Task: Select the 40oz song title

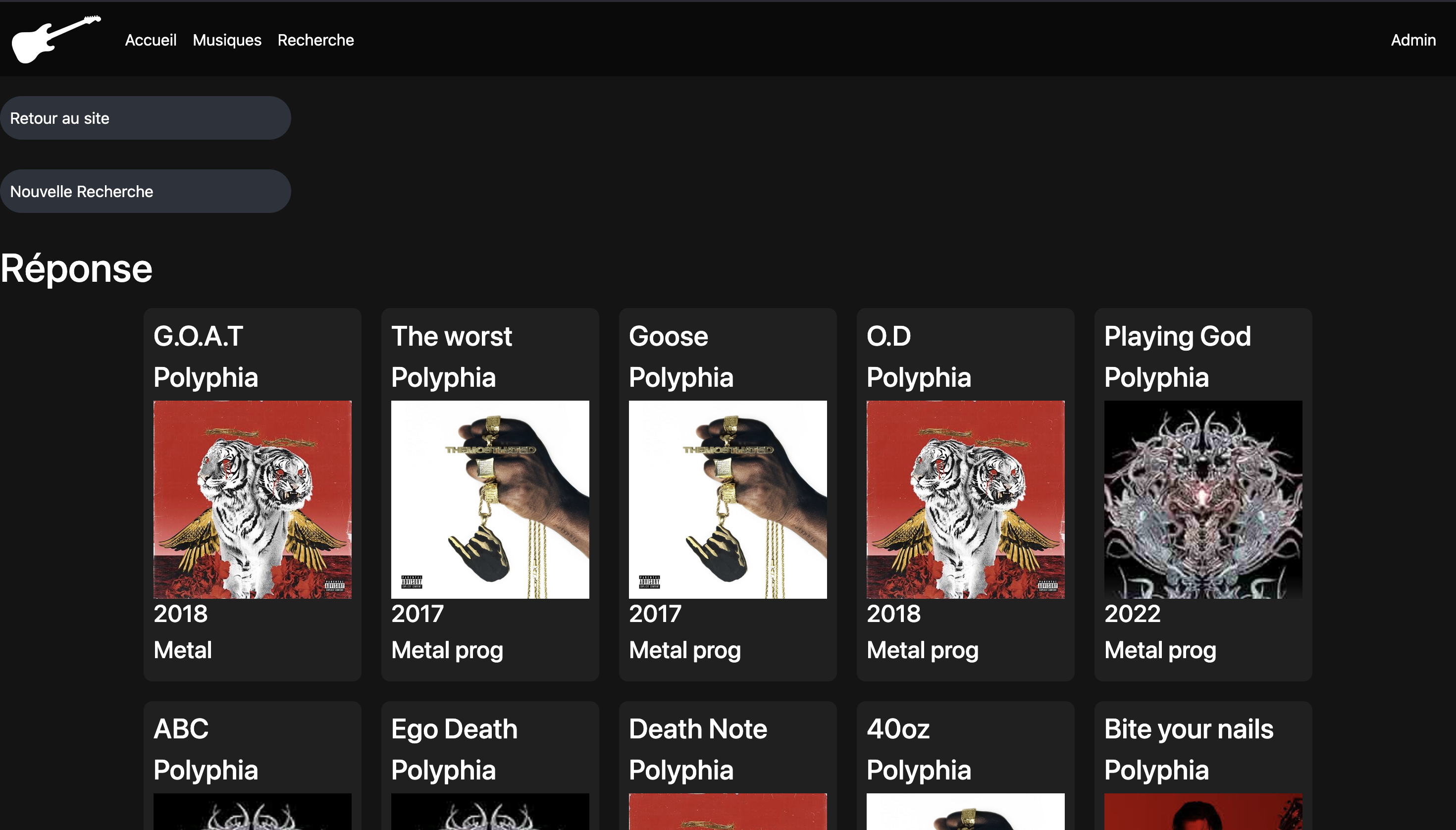Action: tap(898, 729)
